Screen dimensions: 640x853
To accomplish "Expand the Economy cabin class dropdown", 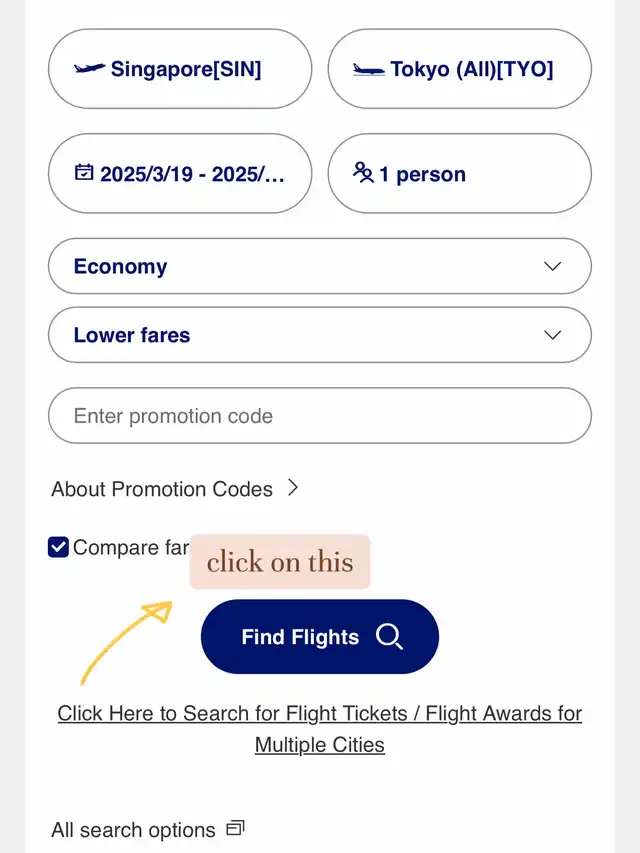I will (x=319, y=266).
